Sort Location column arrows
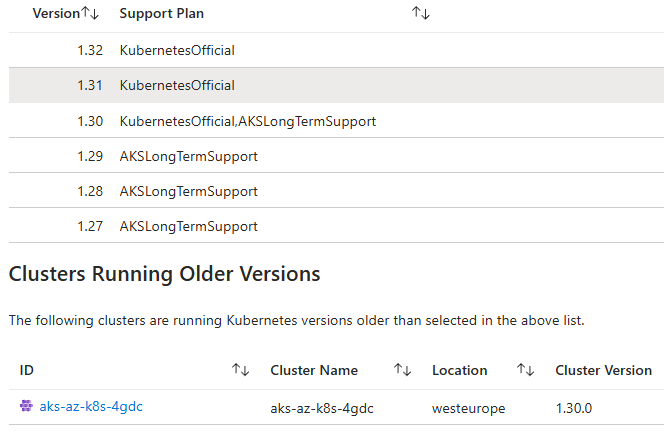 (x=525, y=370)
